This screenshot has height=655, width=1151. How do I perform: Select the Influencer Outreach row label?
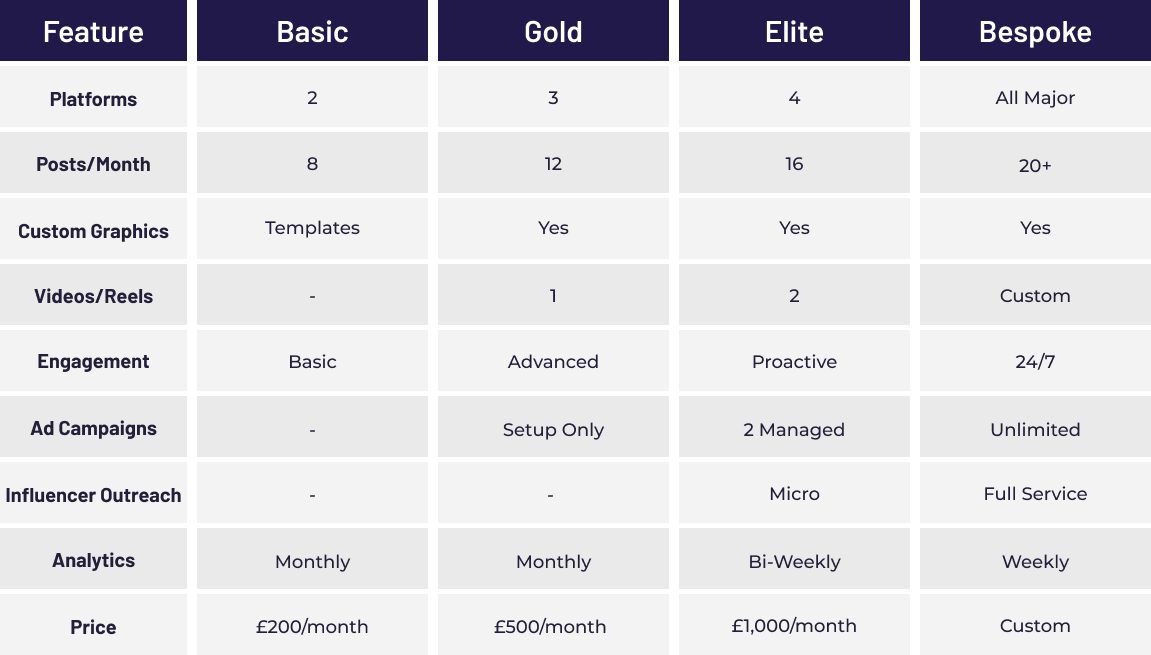(93, 493)
